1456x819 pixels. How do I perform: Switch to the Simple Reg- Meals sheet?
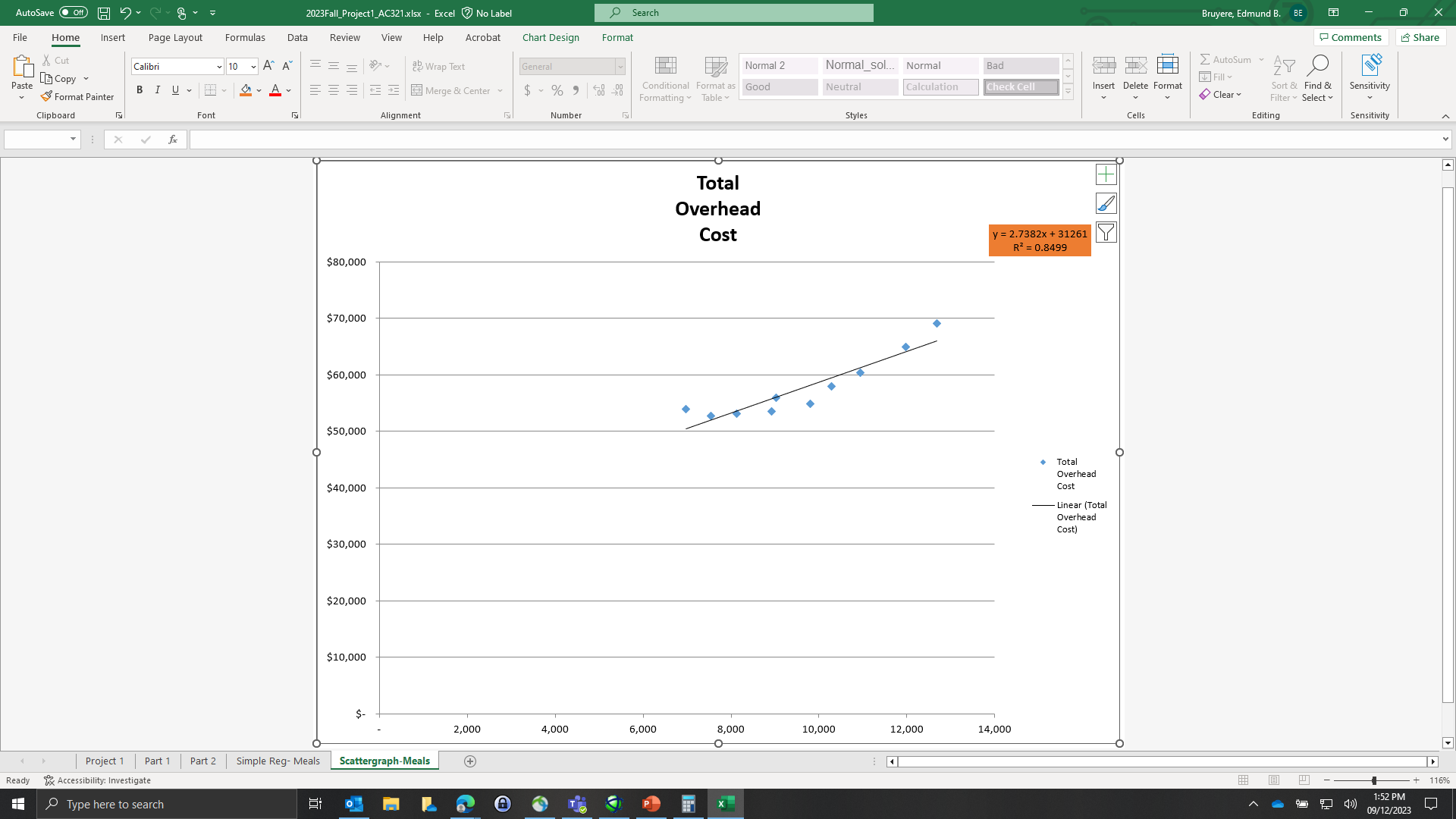pos(278,761)
